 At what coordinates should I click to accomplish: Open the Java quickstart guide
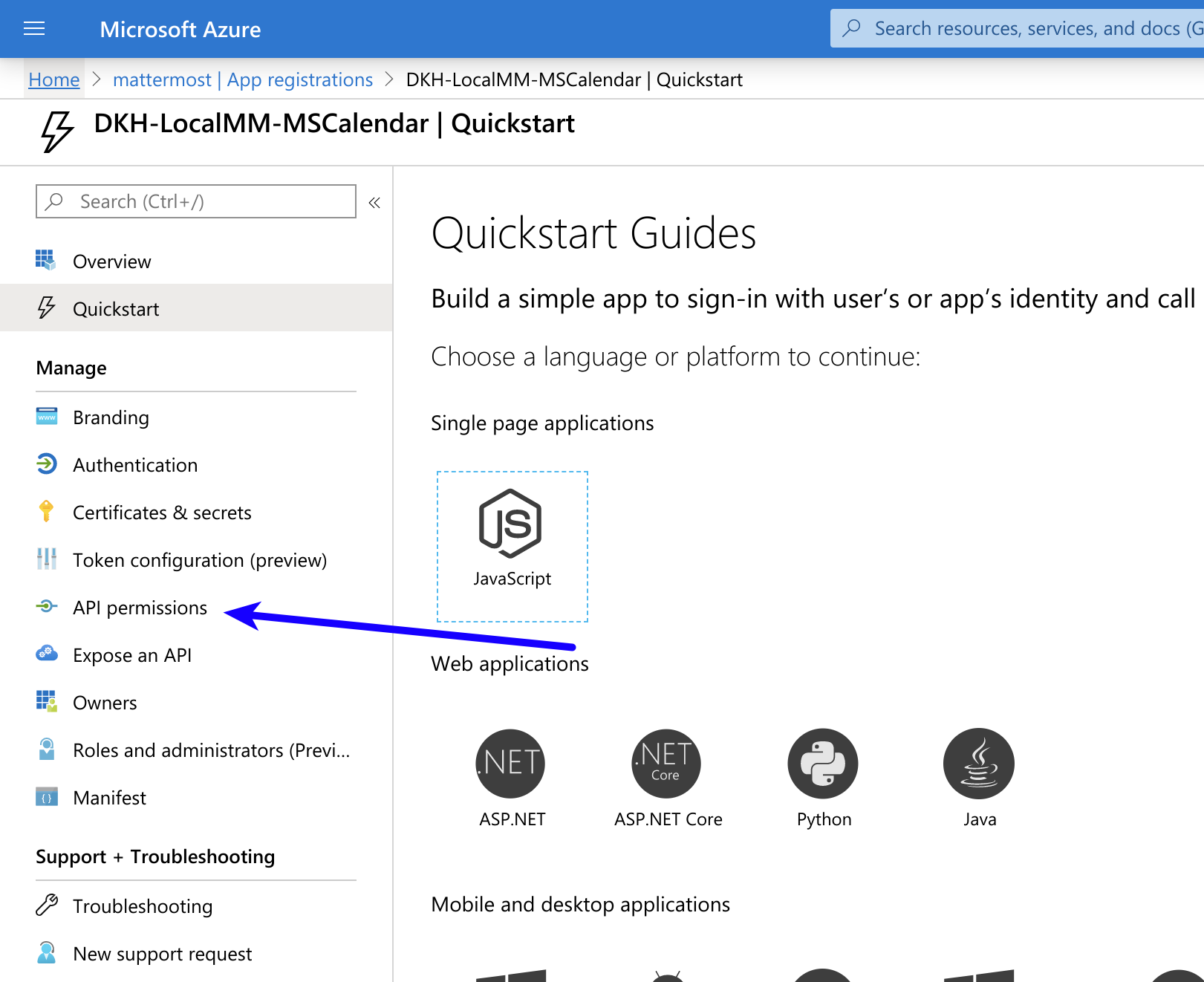point(978,763)
